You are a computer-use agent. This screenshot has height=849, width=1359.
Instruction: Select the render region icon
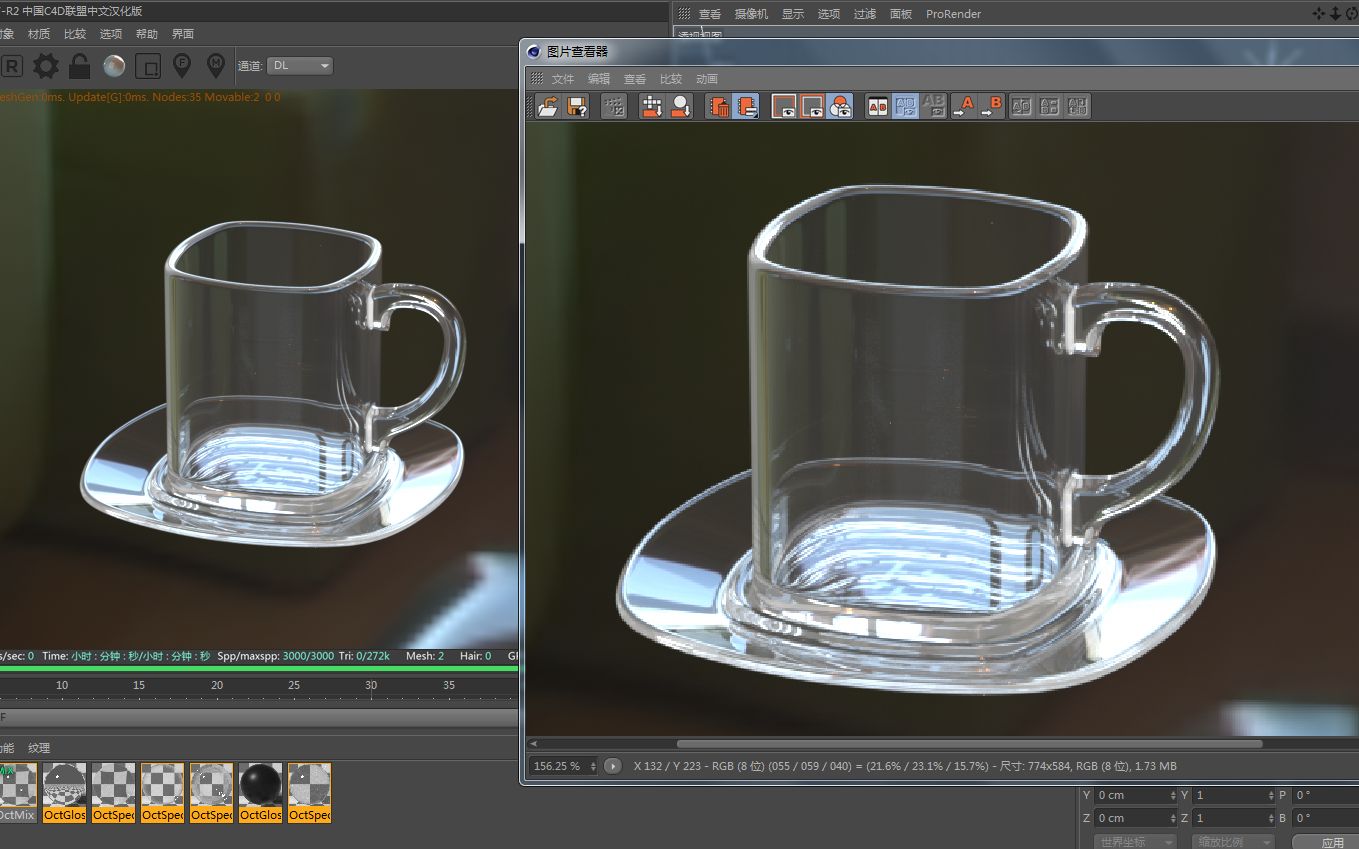[148, 65]
